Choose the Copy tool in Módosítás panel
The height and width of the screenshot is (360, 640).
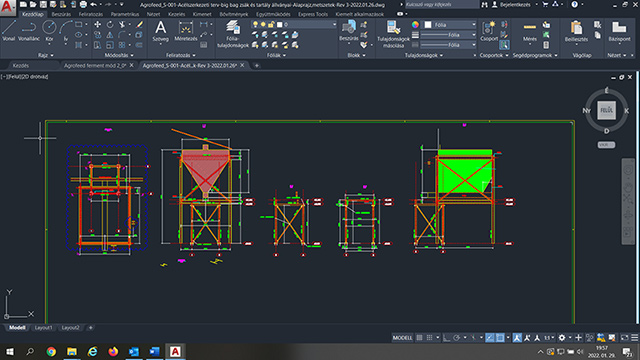click(x=98, y=35)
